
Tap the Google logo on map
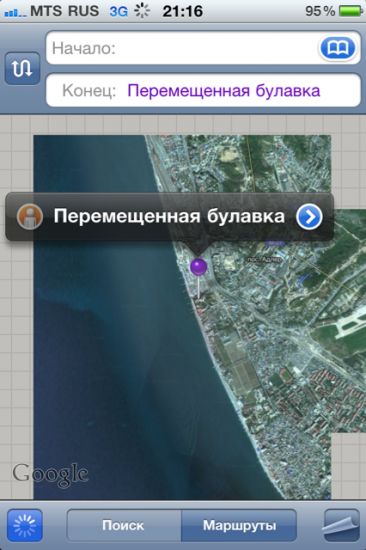[x=50, y=474]
